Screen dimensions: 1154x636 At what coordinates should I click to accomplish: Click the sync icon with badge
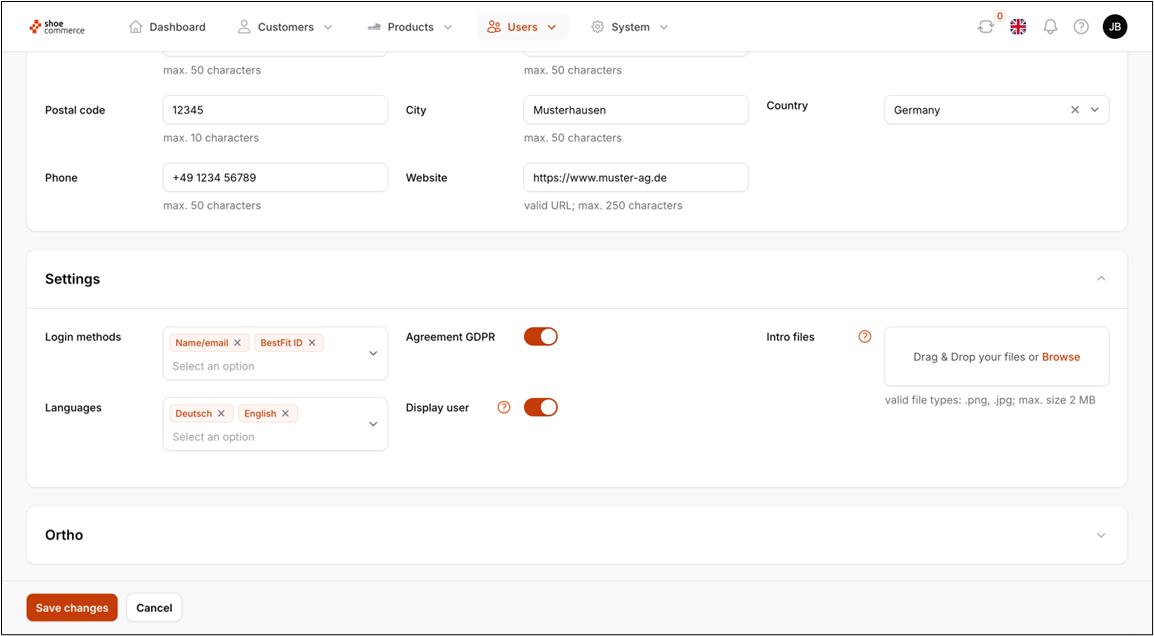986,27
